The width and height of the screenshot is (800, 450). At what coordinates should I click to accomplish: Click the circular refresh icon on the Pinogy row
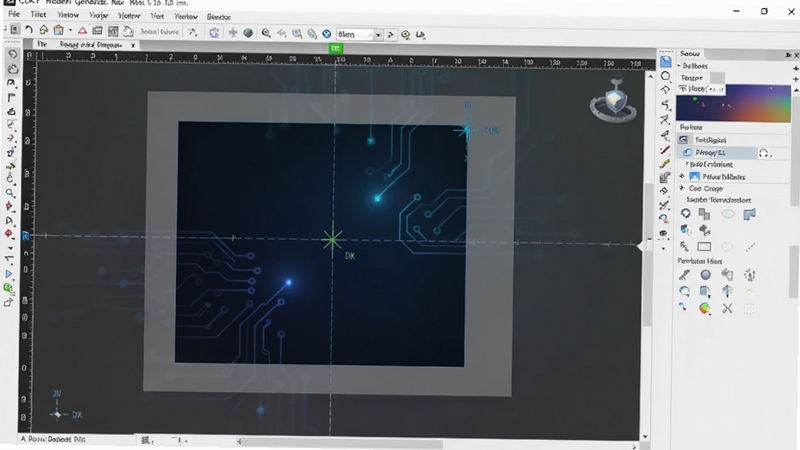[x=764, y=153]
